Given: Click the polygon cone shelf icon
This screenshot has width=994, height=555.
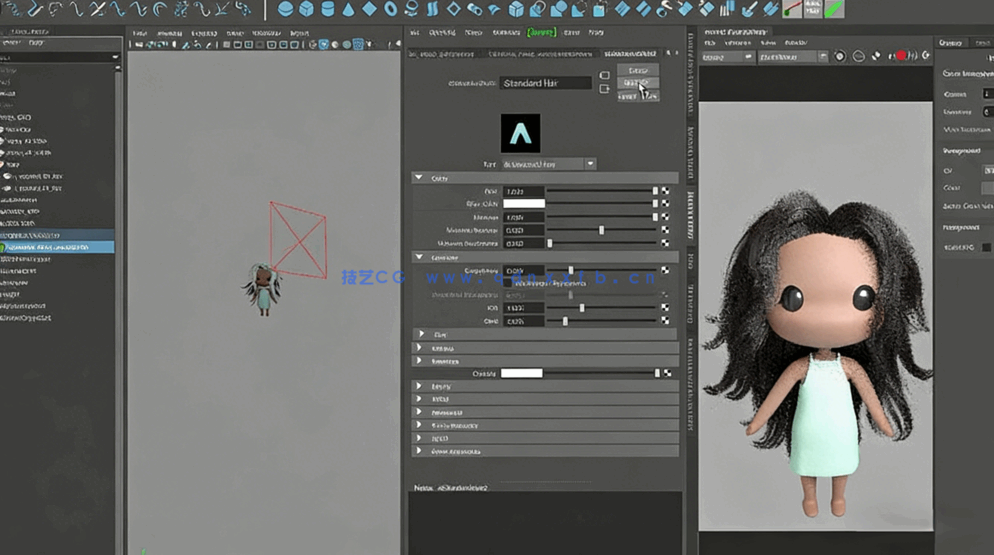Looking at the screenshot, I should point(348,9).
